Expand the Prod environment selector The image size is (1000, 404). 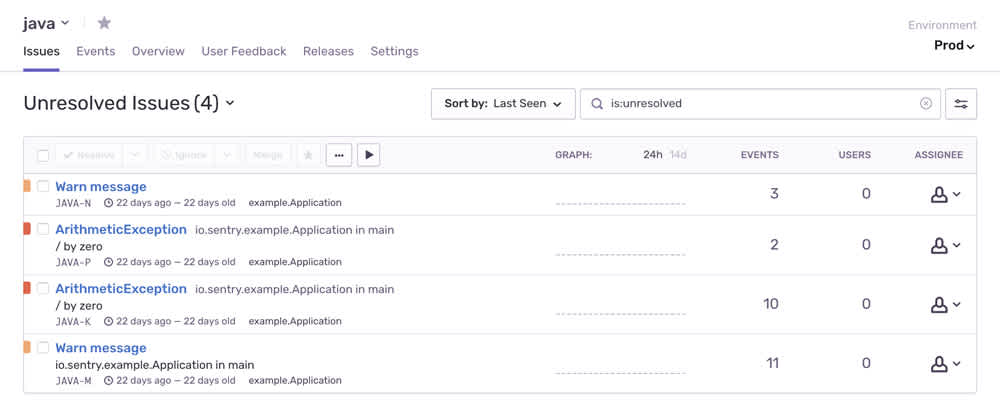click(x=954, y=45)
